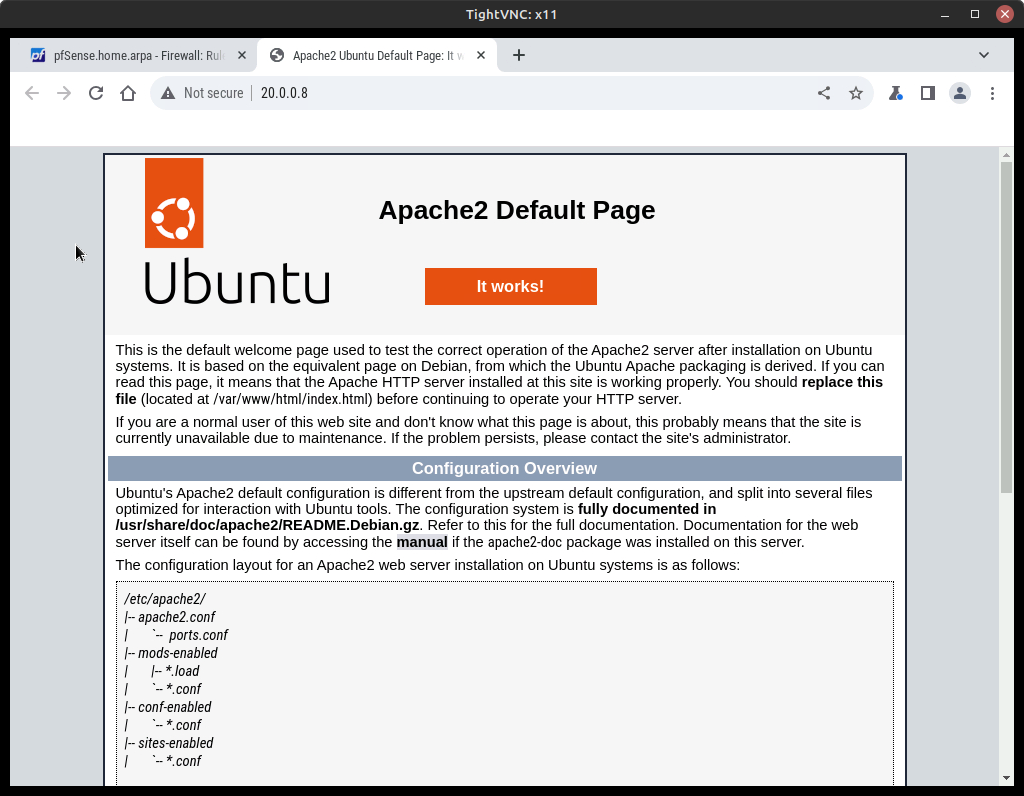Toggle the browser side panel
The image size is (1024, 796).
click(927, 93)
